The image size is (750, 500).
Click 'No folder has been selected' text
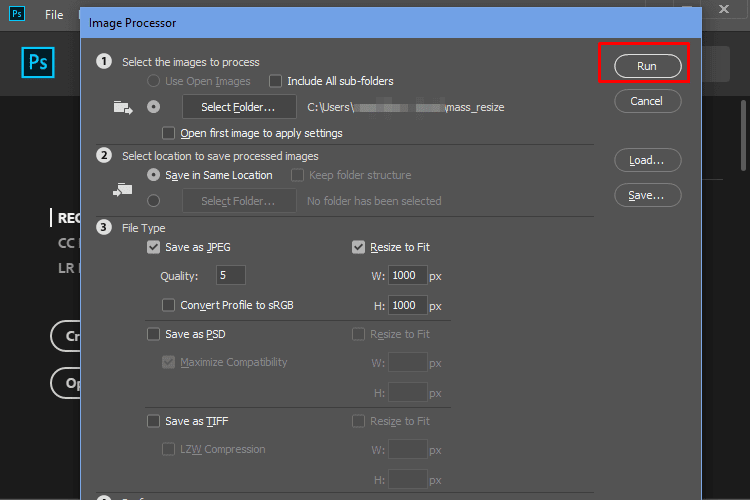point(374,201)
